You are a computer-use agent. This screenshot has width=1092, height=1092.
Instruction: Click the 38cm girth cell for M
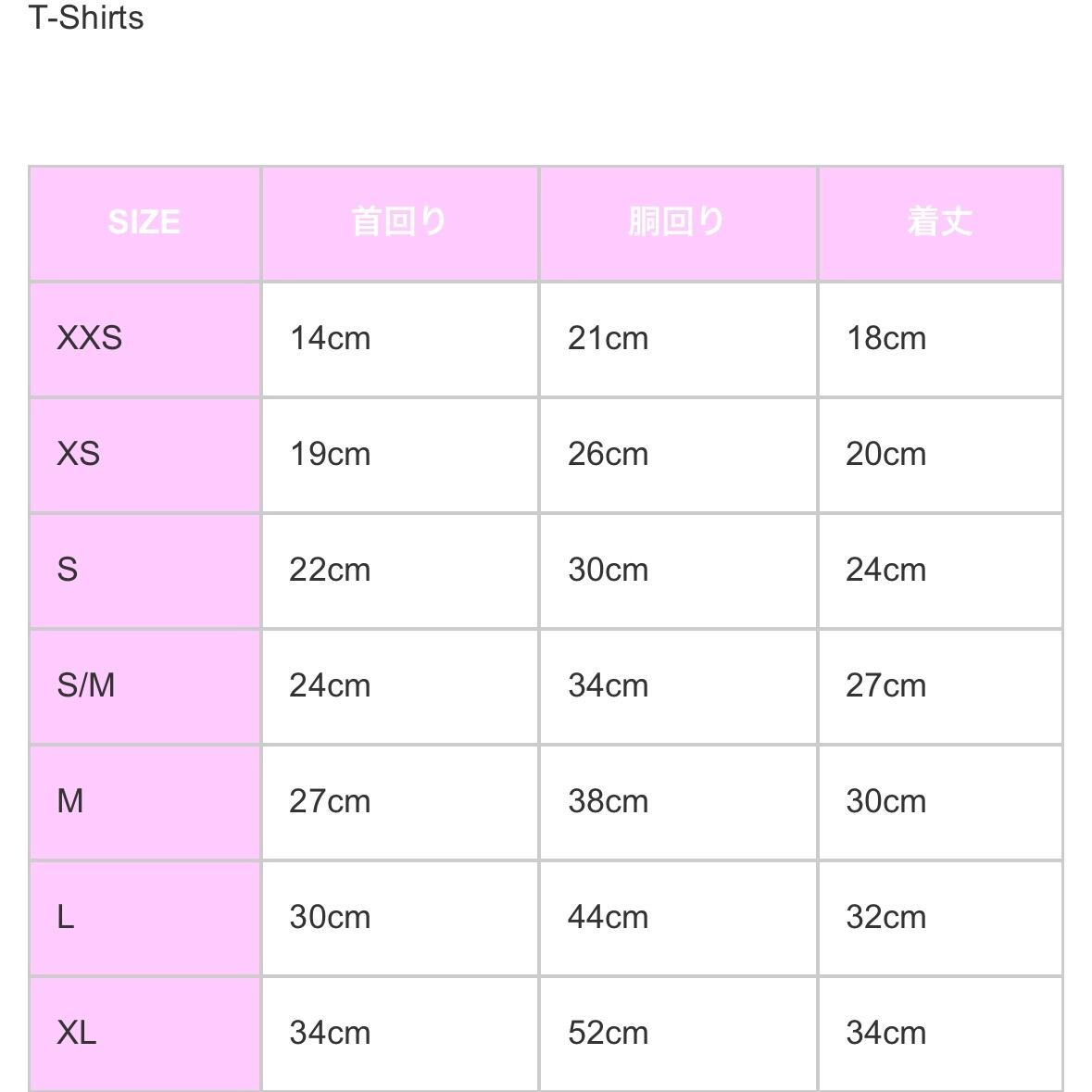click(x=608, y=801)
